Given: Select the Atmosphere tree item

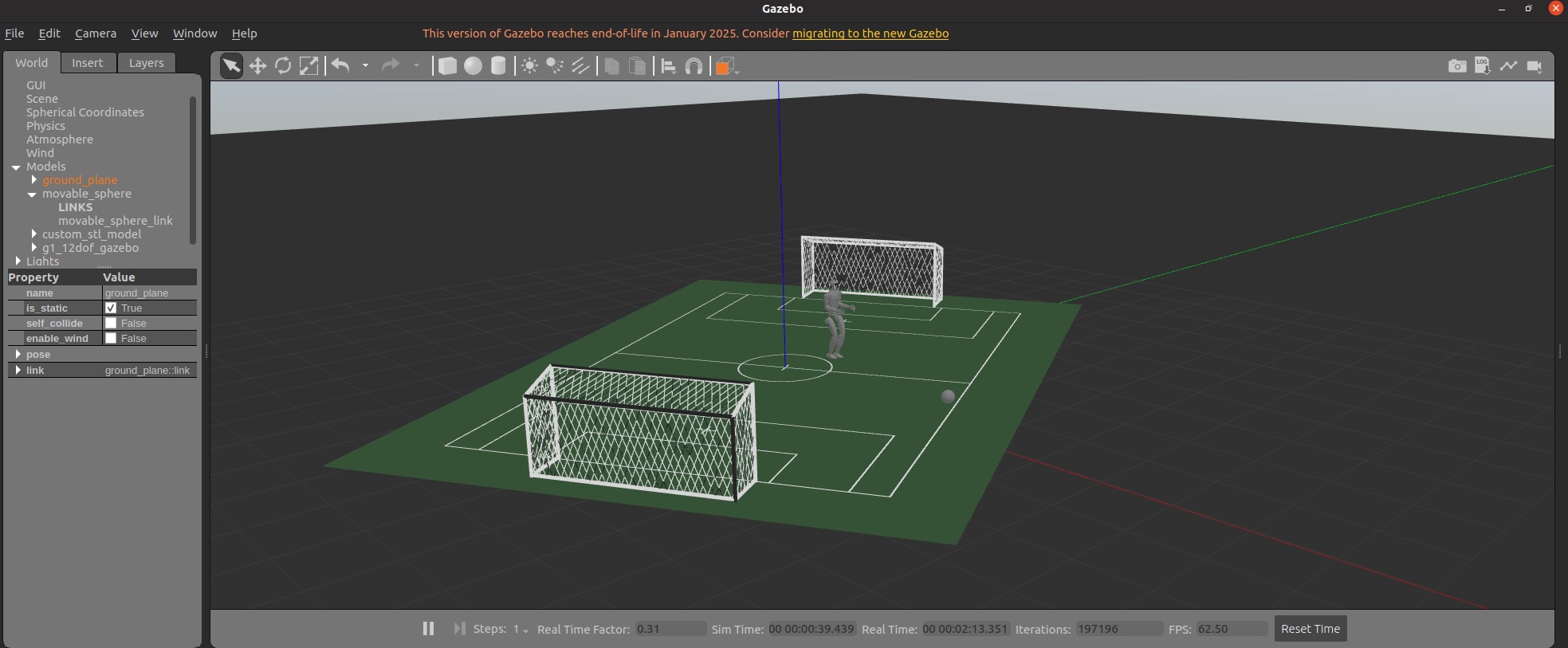Looking at the screenshot, I should click(60, 139).
